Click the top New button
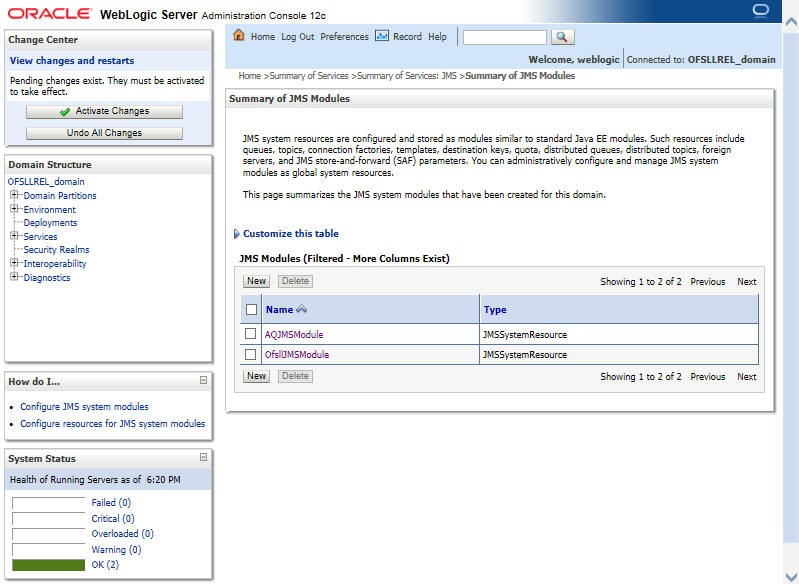The height and width of the screenshot is (584, 799). (x=256, y=281)
